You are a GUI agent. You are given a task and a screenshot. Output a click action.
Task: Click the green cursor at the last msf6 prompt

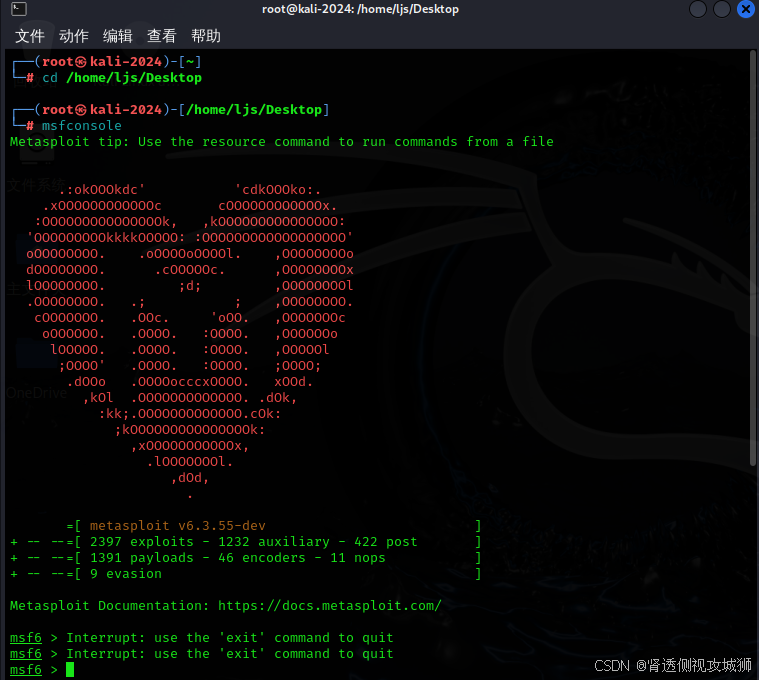pyautogui.click(x=70, y=670)
